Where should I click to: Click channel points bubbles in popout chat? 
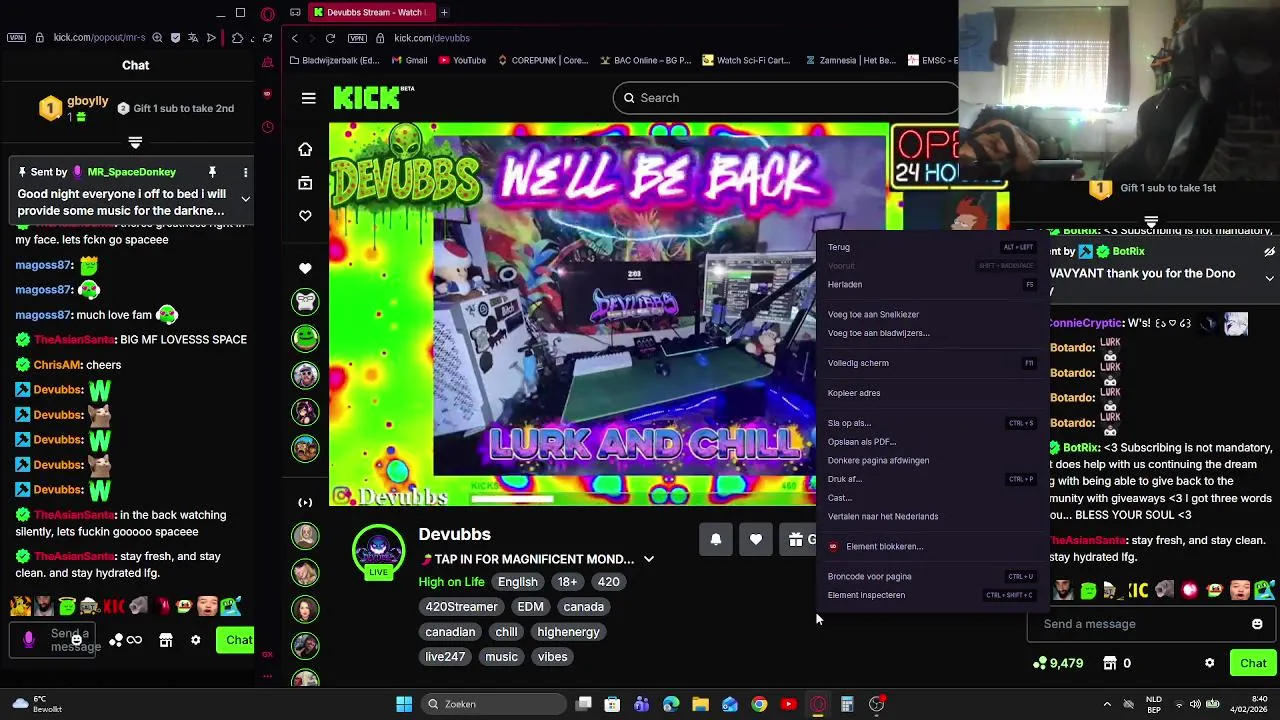116,640
